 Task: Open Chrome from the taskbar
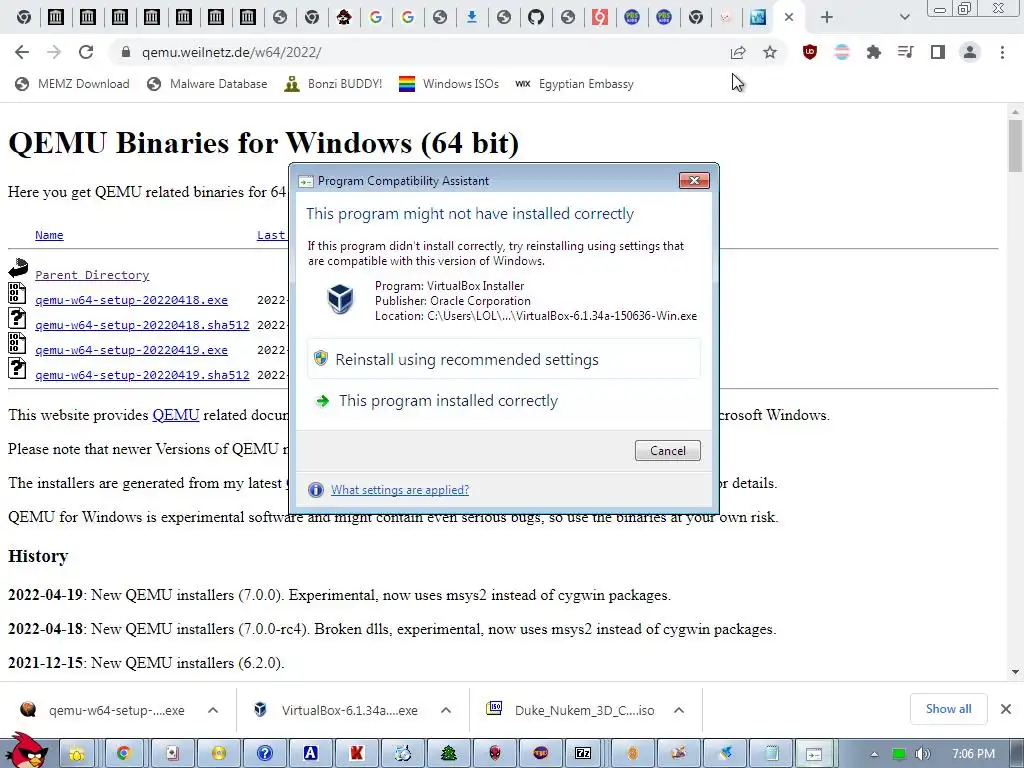click(123, 754)
